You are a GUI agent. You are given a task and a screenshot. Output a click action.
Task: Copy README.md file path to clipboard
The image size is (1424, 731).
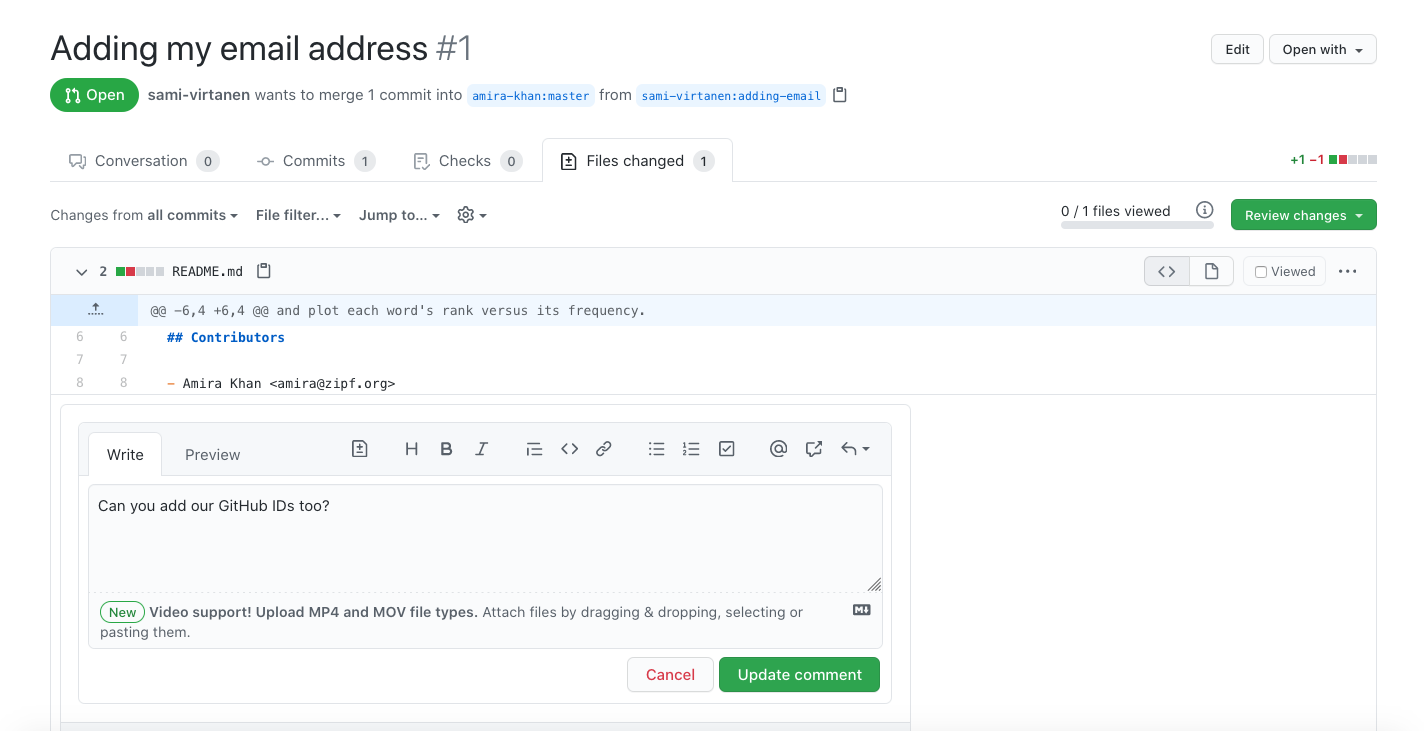[264, 271]
